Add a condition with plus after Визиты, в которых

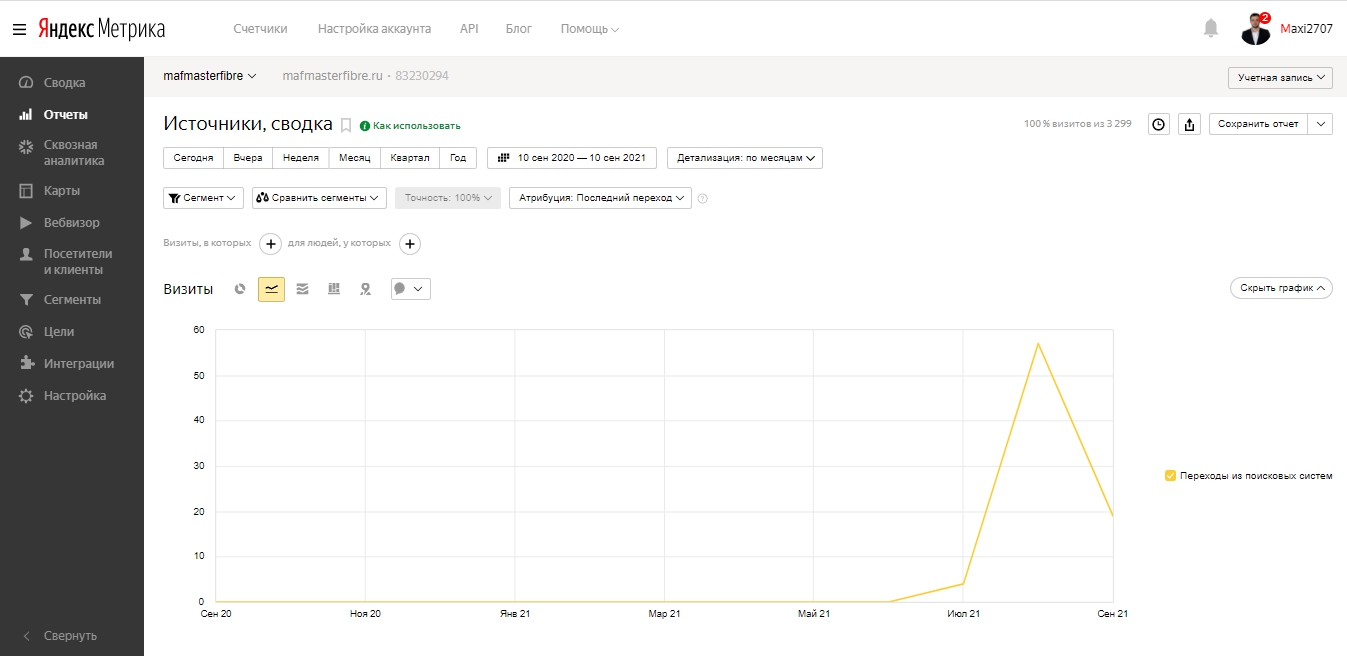coord(270,243)
